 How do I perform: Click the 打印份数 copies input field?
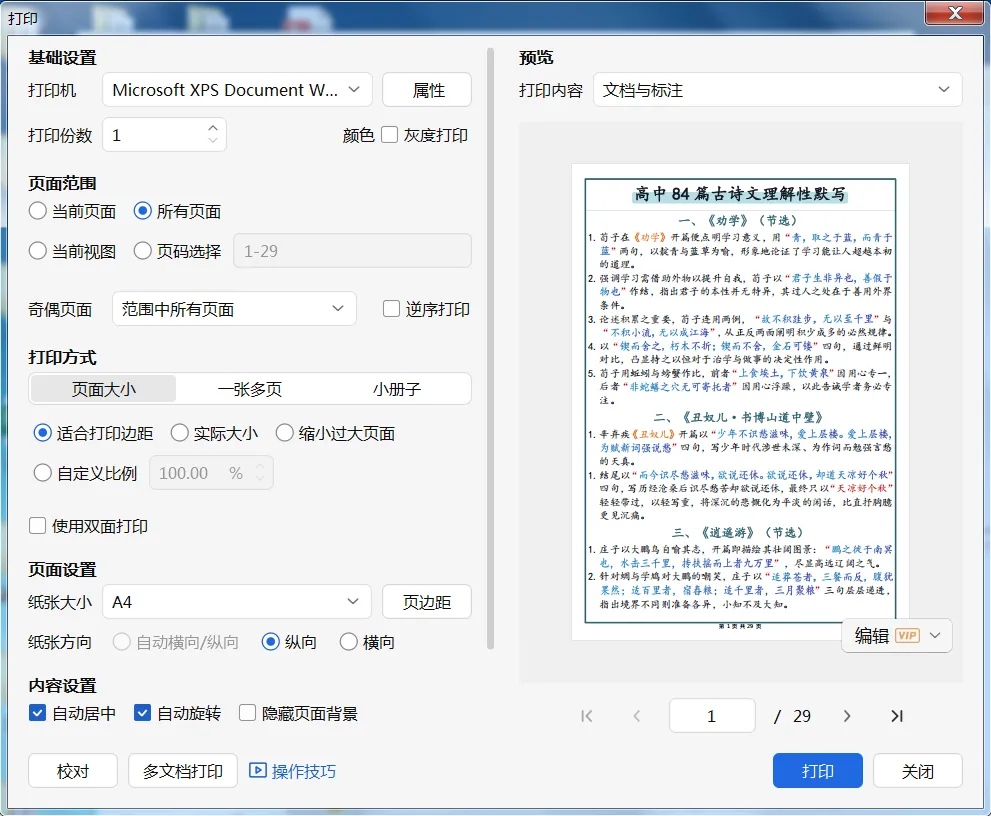164,135
